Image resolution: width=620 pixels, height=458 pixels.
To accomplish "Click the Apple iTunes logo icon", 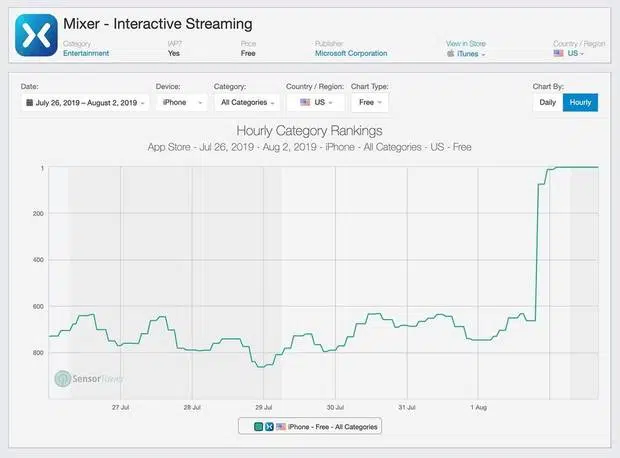I will [x=450, y=53].
